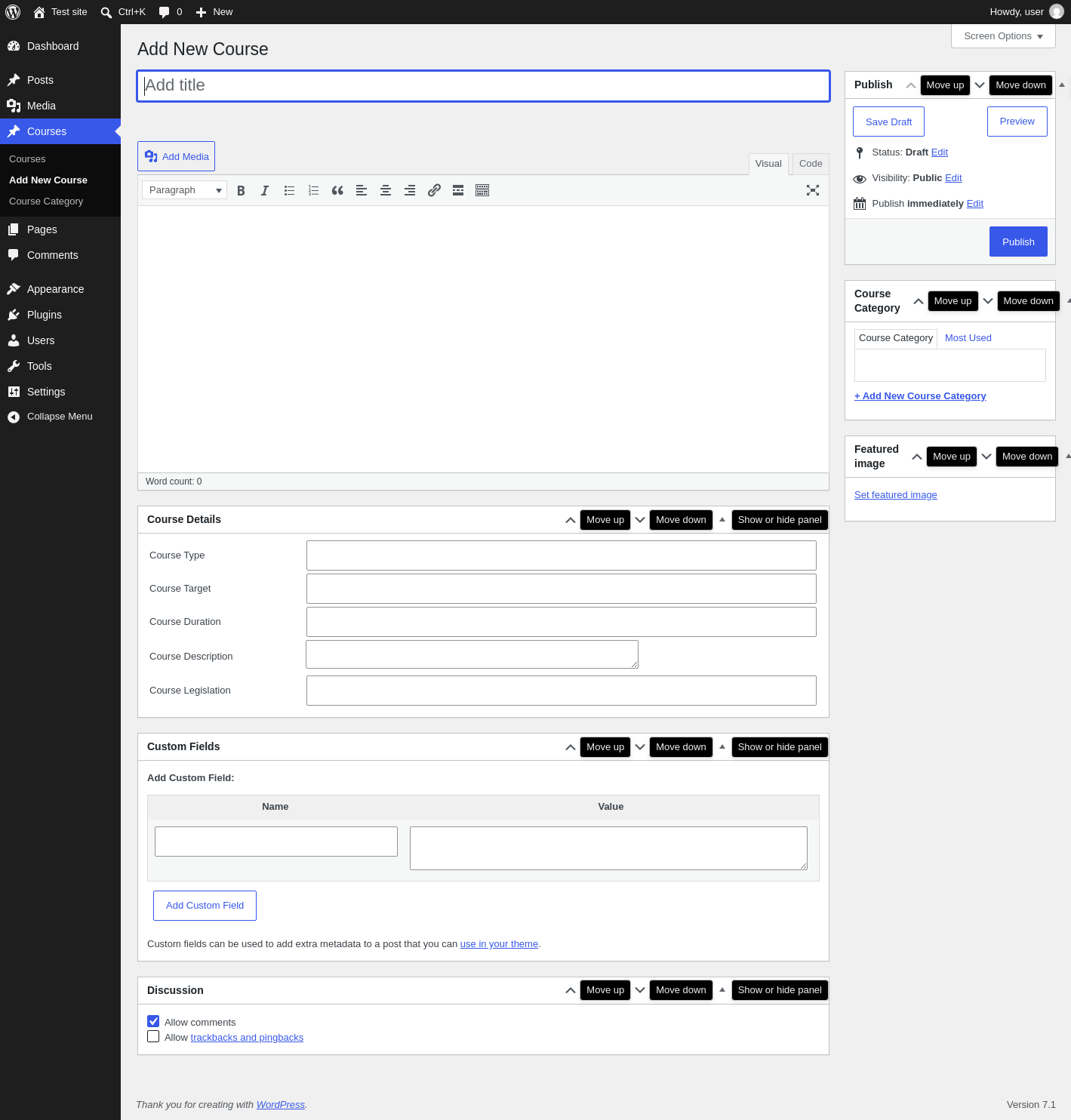Check the Allow trackbacks and pingbacks box
1071x1120 pixels.
click(153, 1037)
